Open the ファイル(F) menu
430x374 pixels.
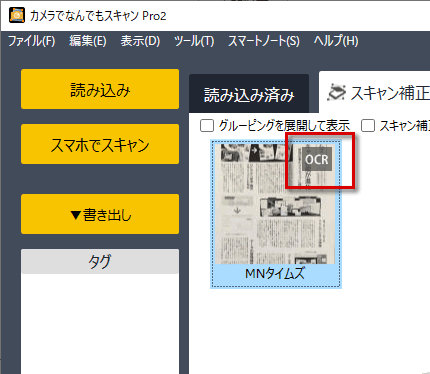coord(32,41)
